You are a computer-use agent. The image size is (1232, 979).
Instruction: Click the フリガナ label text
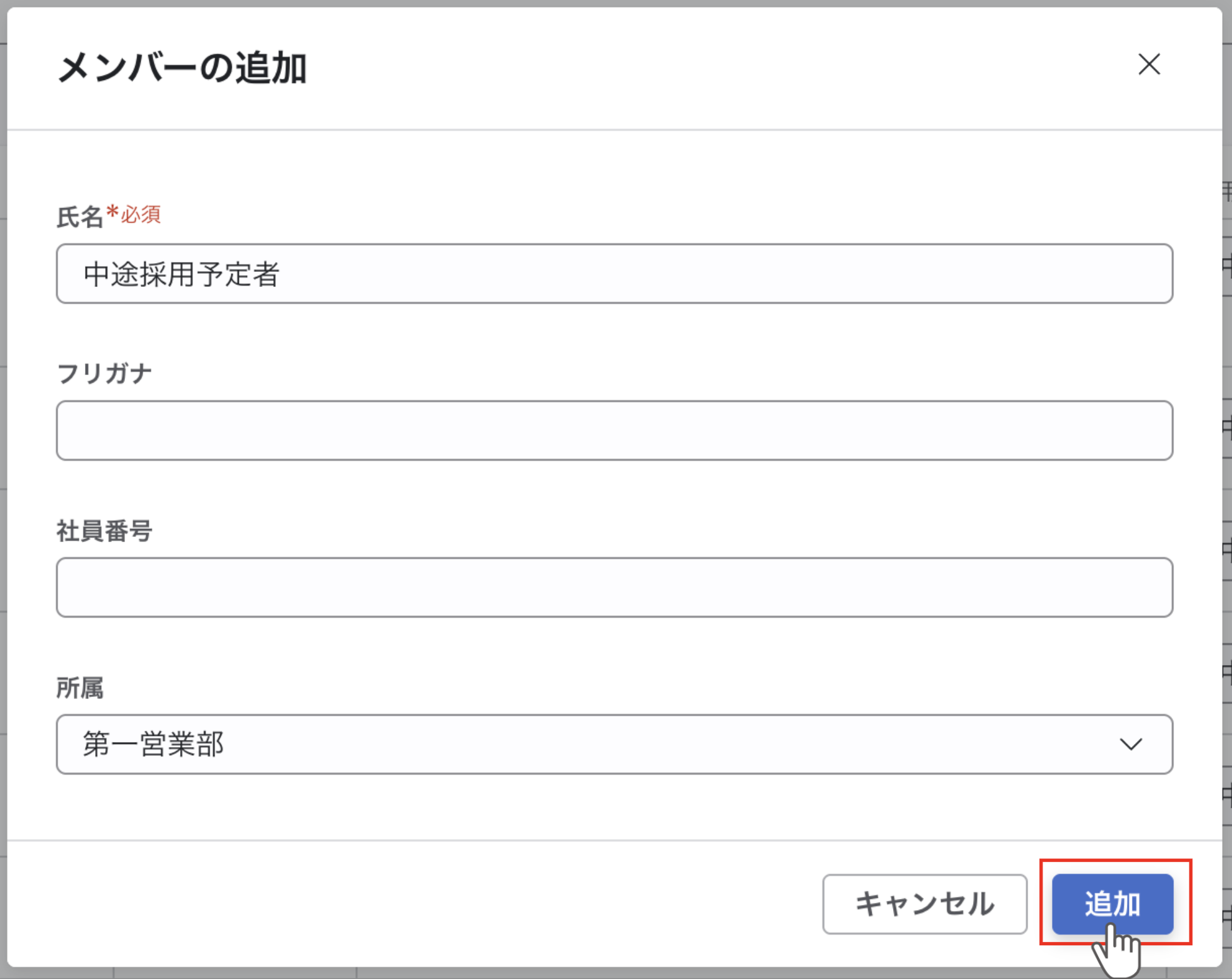coord(104,373)
